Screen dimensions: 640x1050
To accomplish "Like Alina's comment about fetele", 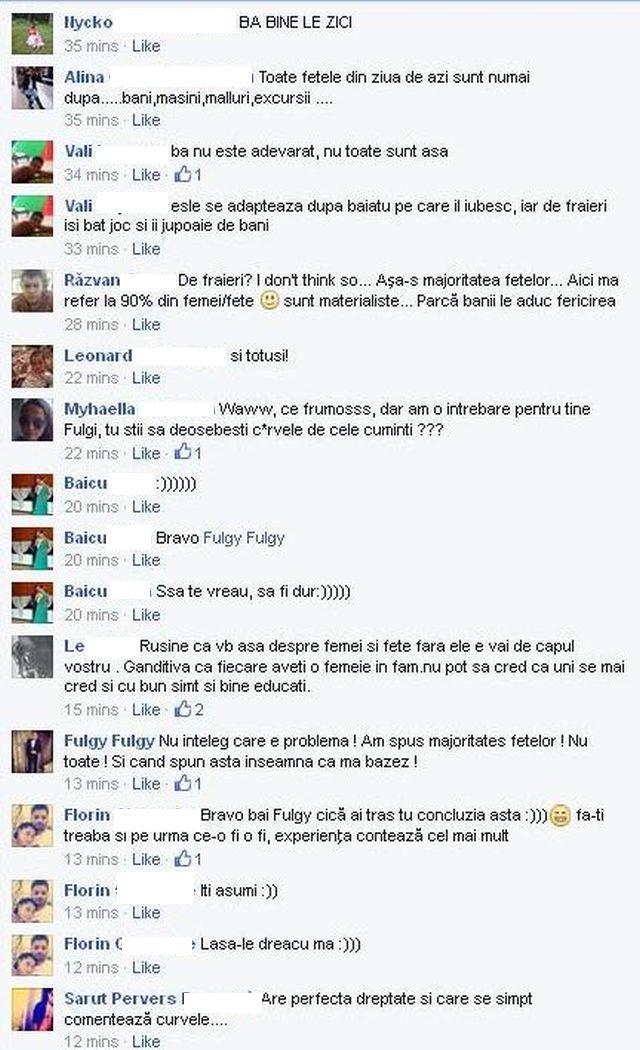I will point(146,121).
